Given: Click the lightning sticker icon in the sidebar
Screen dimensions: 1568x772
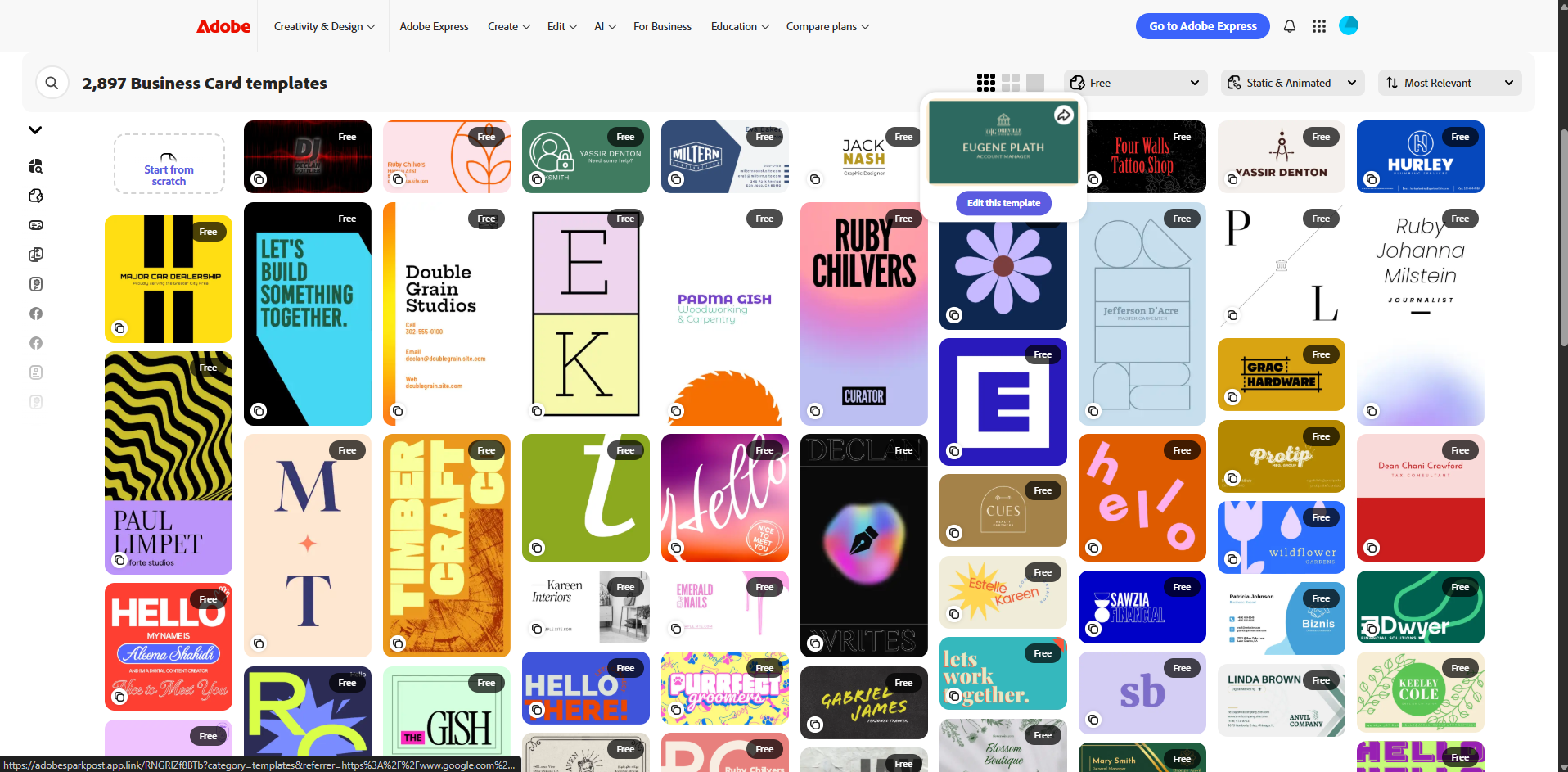Looking at the screenshot, I should click(x=36, y=196).
